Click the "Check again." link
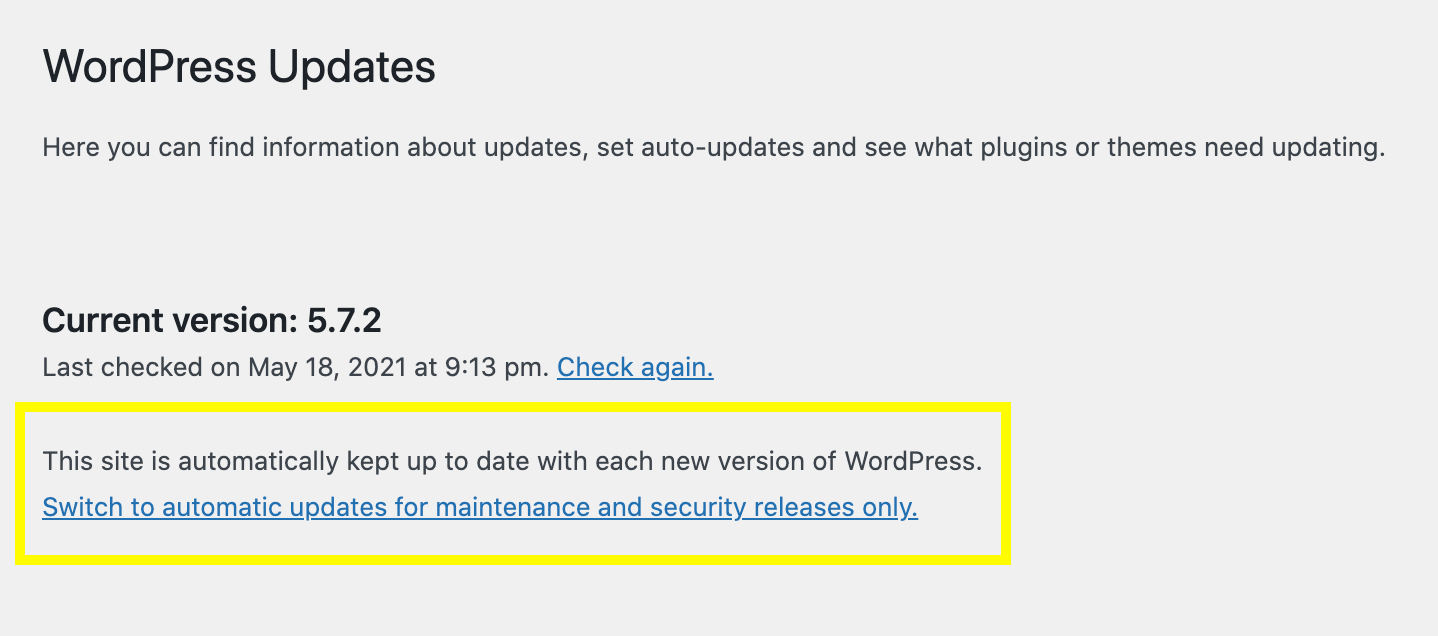 coord(635,368)
